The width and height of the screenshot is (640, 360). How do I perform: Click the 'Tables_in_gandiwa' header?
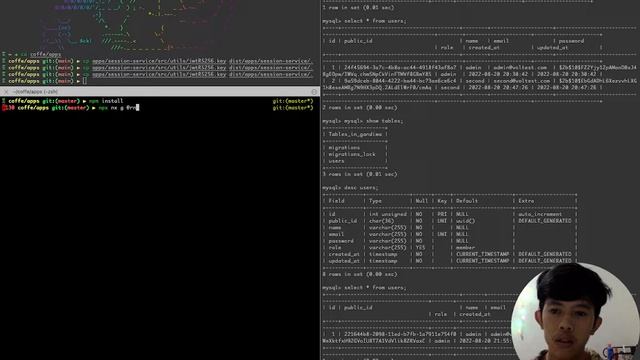pyautogui.click(x=355, y=134)
